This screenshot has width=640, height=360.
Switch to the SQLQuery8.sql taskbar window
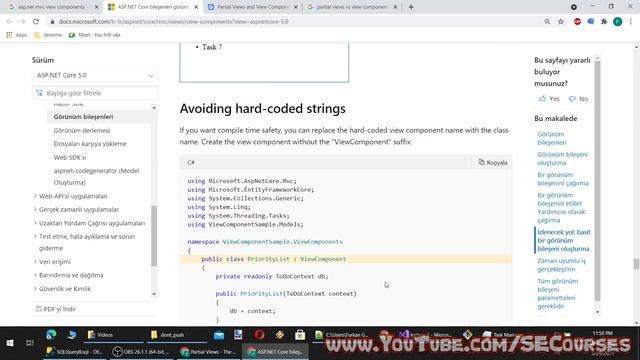click(75, 351)
